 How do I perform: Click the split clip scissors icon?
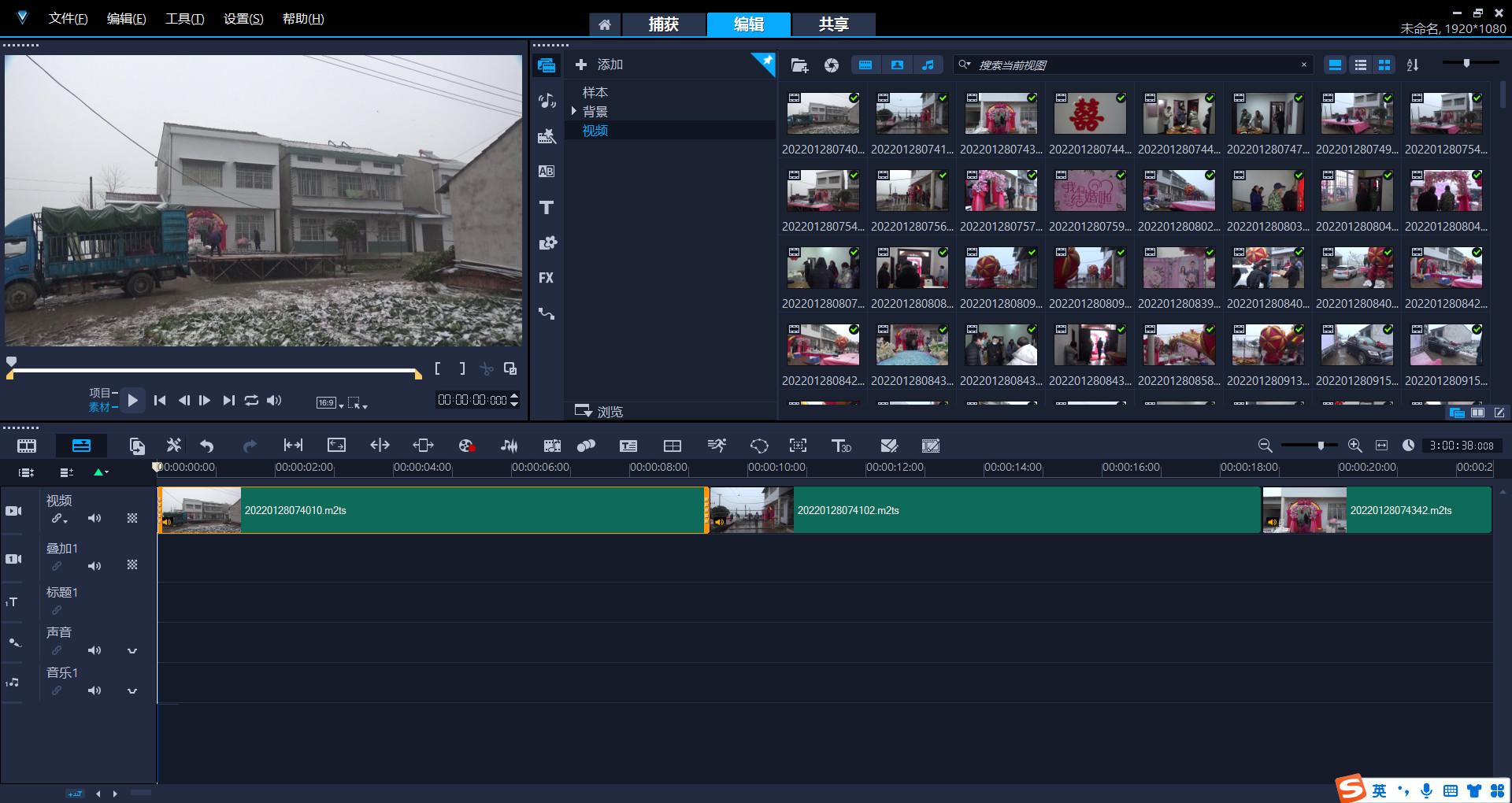(x=487, y=368)
